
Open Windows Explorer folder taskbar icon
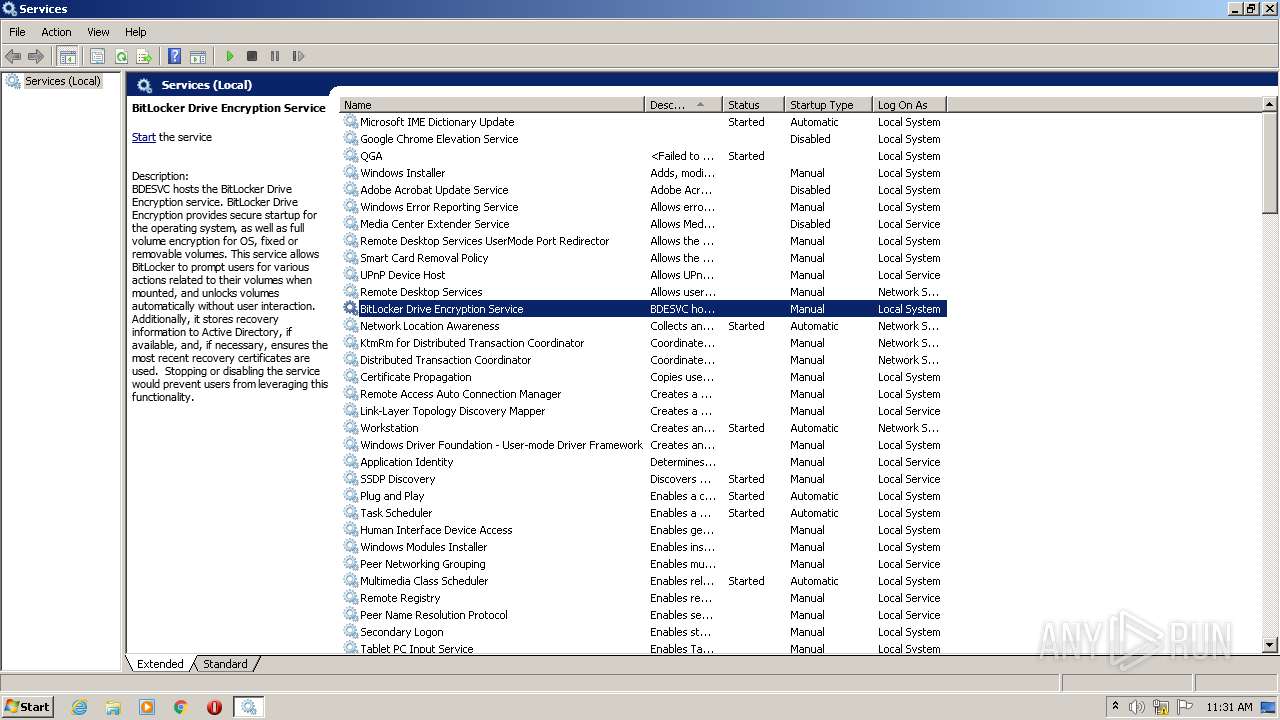(x=113, y=707)
